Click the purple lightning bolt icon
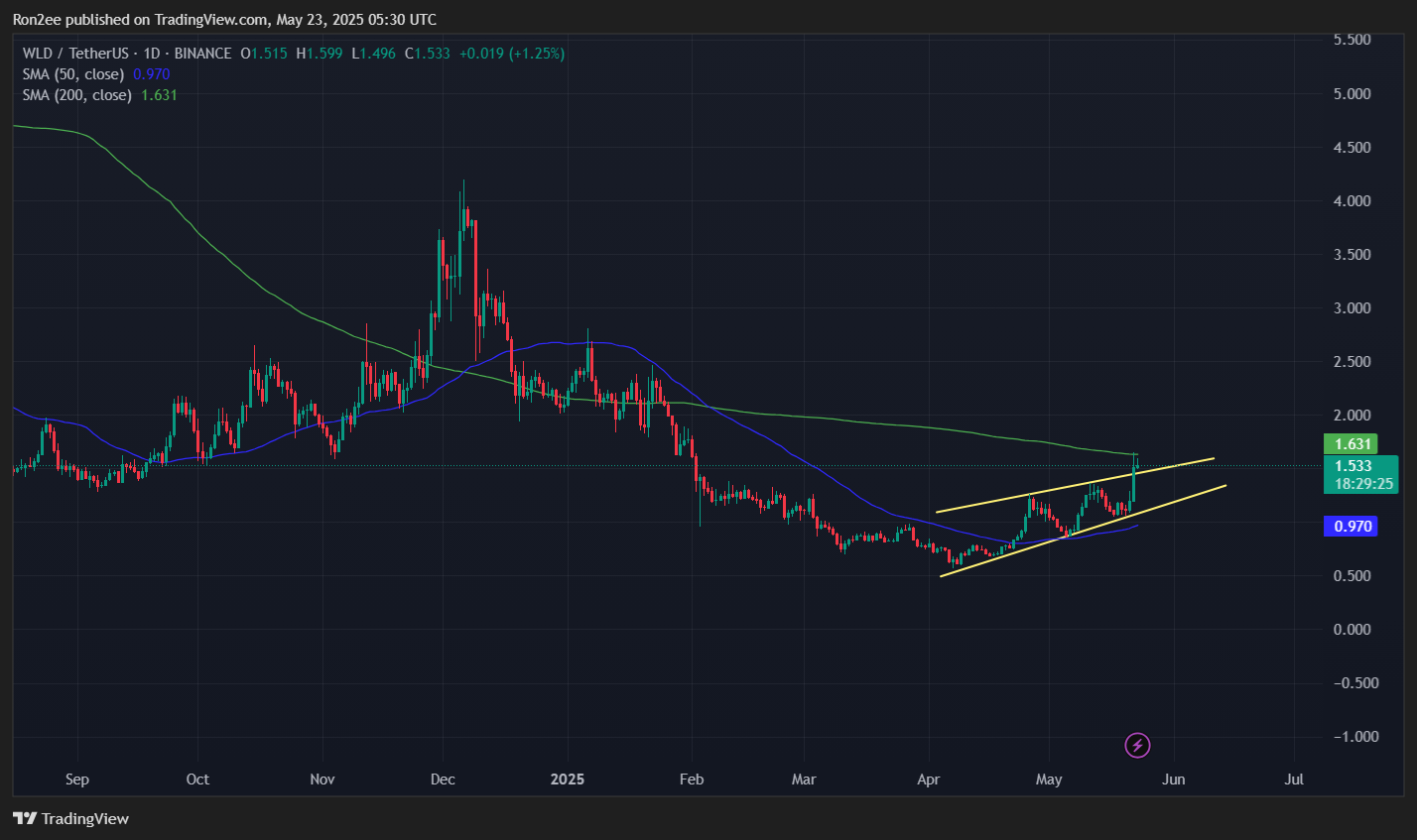The image size is (1417, 840). [1137, 744]
